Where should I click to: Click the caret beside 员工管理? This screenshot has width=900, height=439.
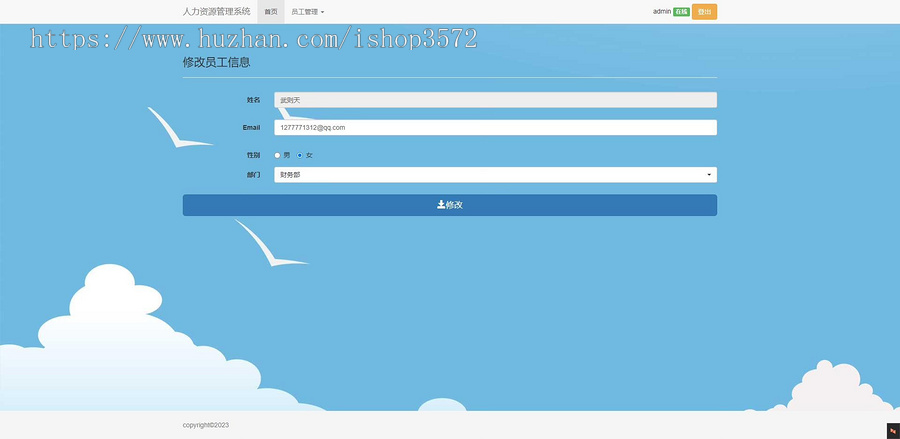pyautogui.click(x=323, y=12)
